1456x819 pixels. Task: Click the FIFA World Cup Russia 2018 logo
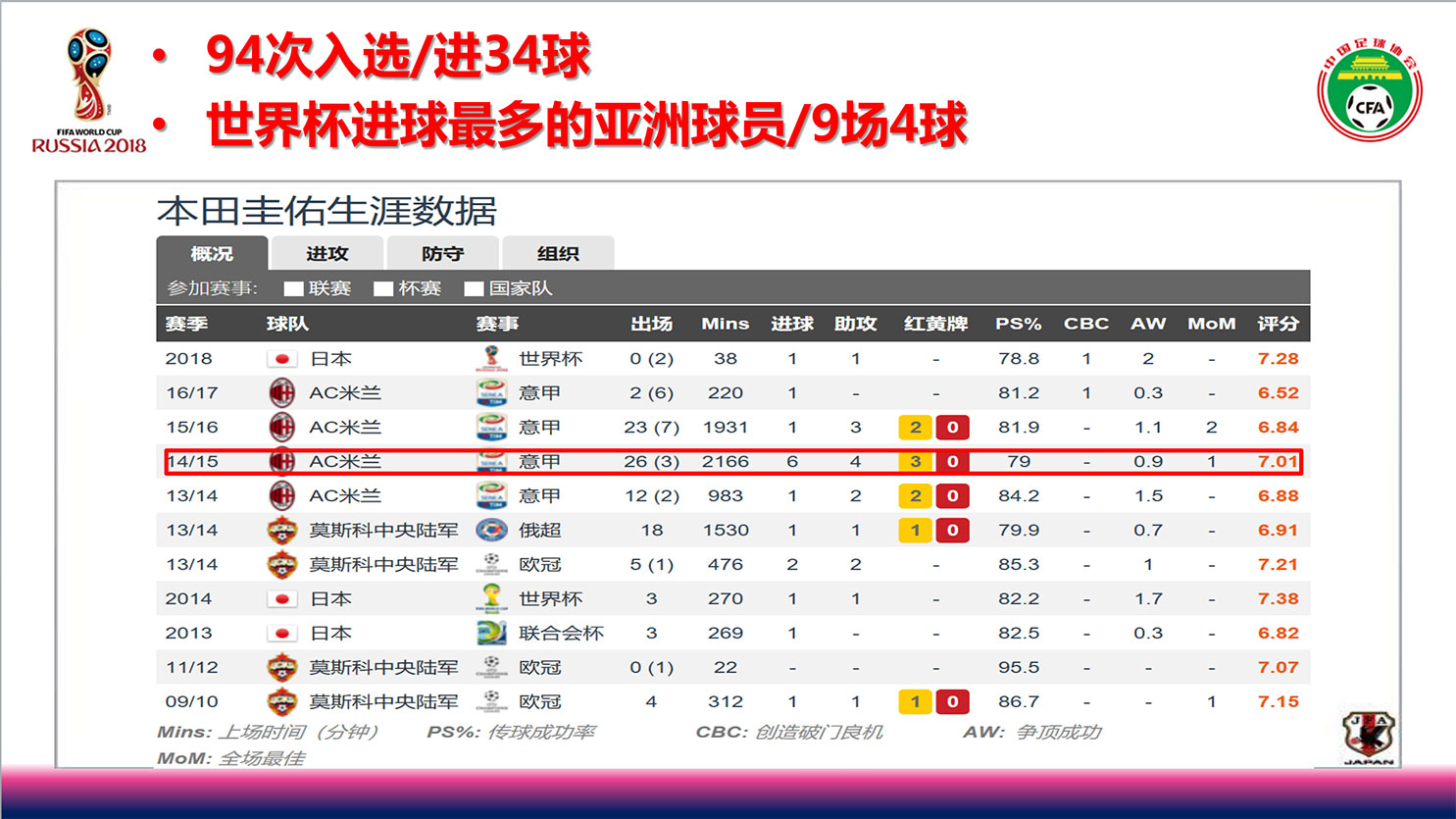click(88, 90)
